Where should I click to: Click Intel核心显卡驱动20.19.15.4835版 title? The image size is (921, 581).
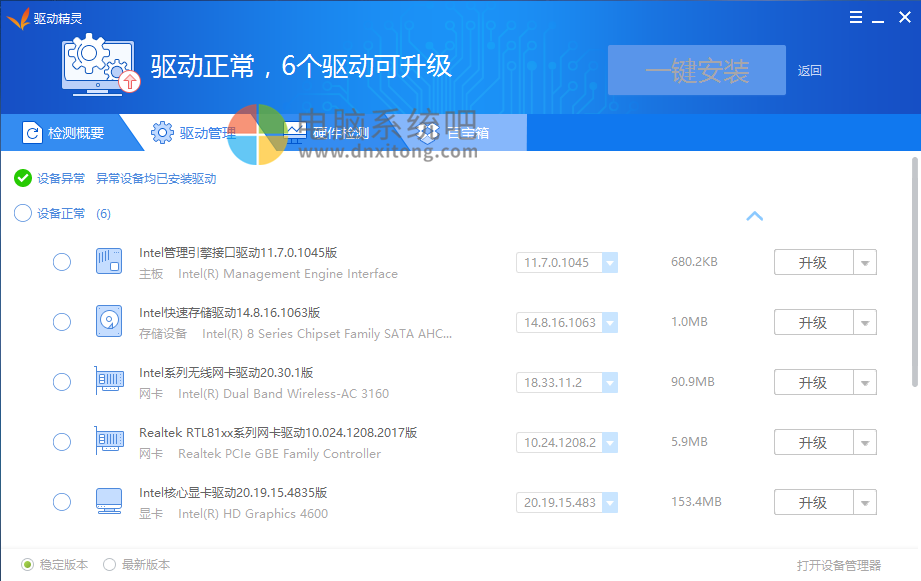(233, 492)
